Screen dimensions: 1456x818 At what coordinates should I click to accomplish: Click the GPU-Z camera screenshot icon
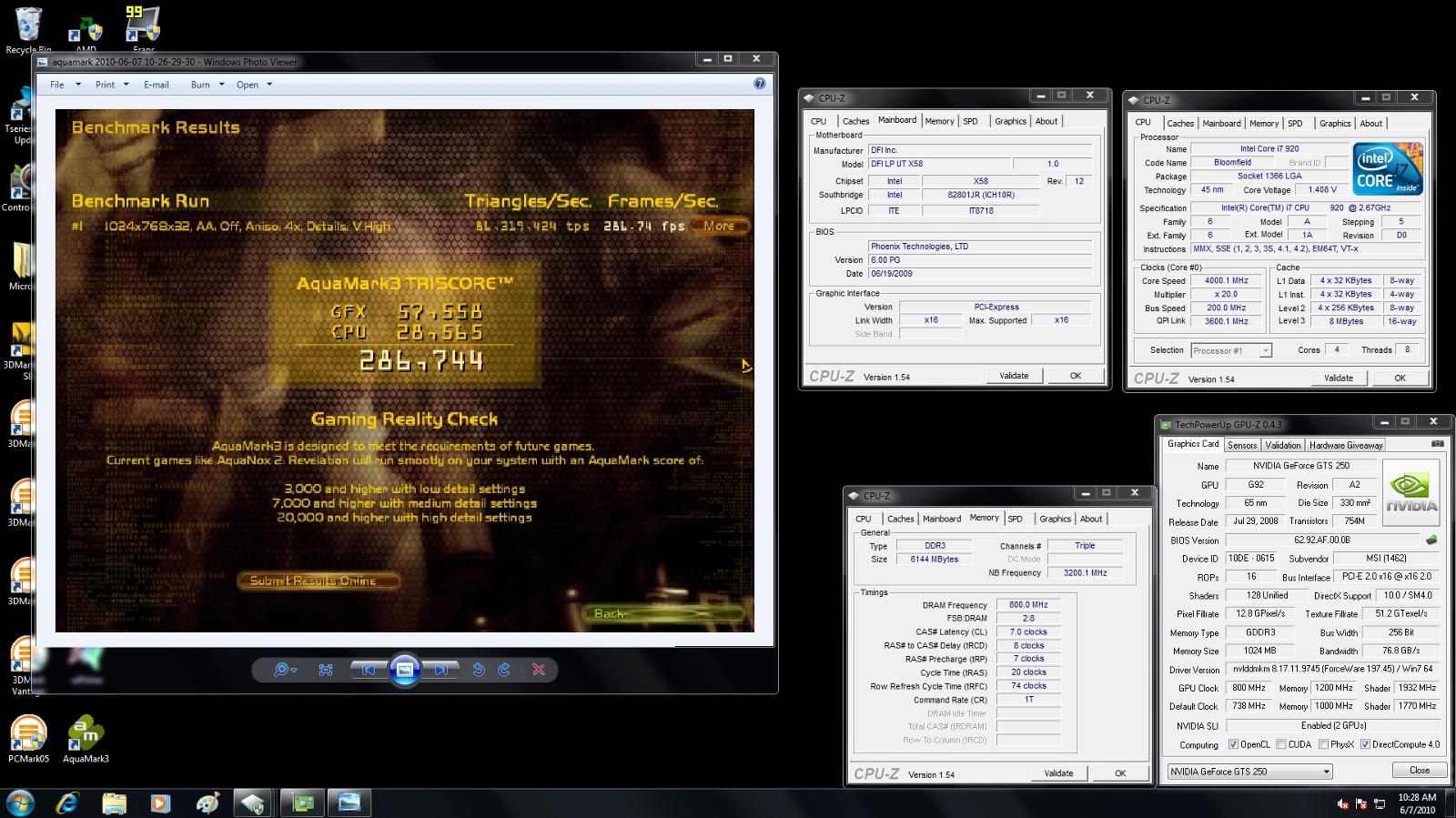[1437, 444]
